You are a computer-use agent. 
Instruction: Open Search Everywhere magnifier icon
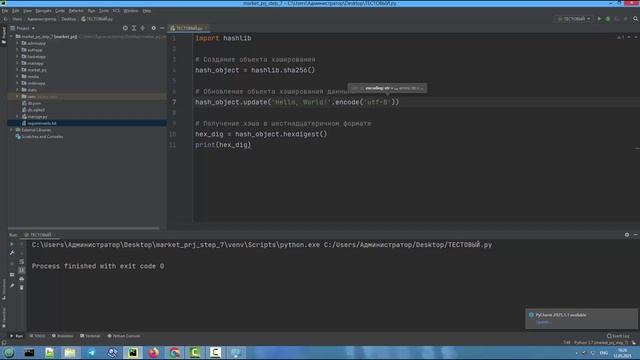636,19
